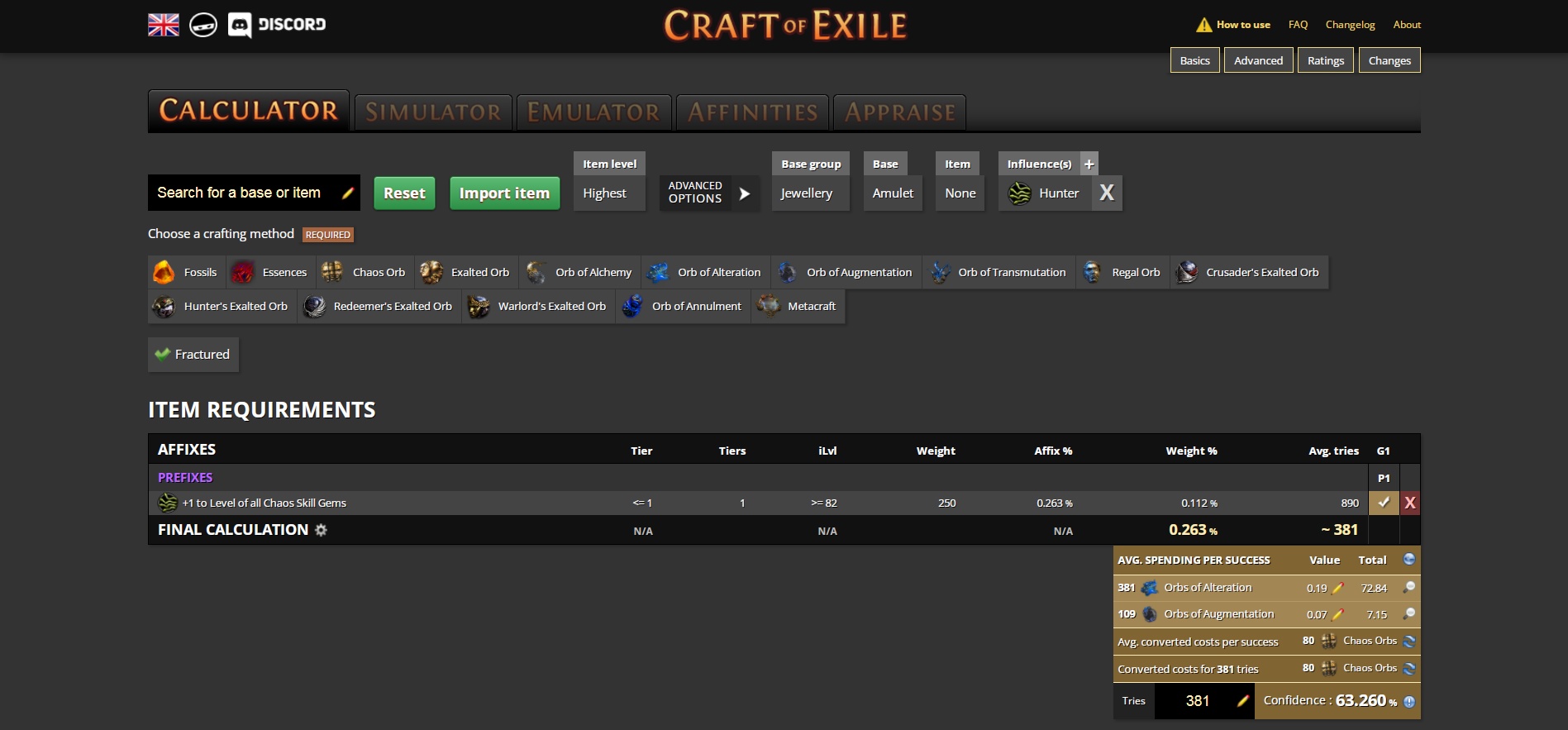1568x730 pixels.
Task: Switch to the Simulator tab
Action: point(433,112)
